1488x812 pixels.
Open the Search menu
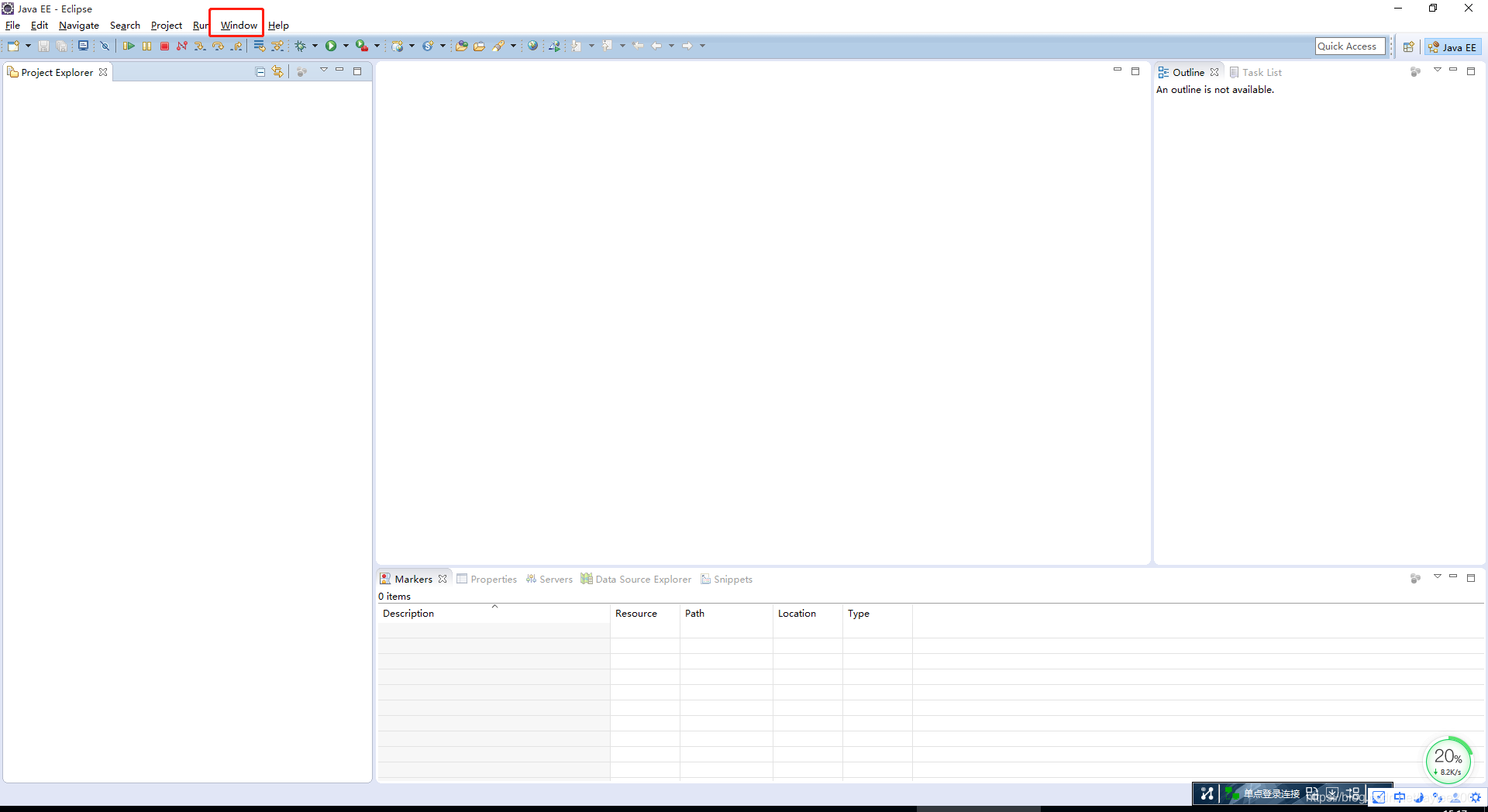[x=125, y=26]
